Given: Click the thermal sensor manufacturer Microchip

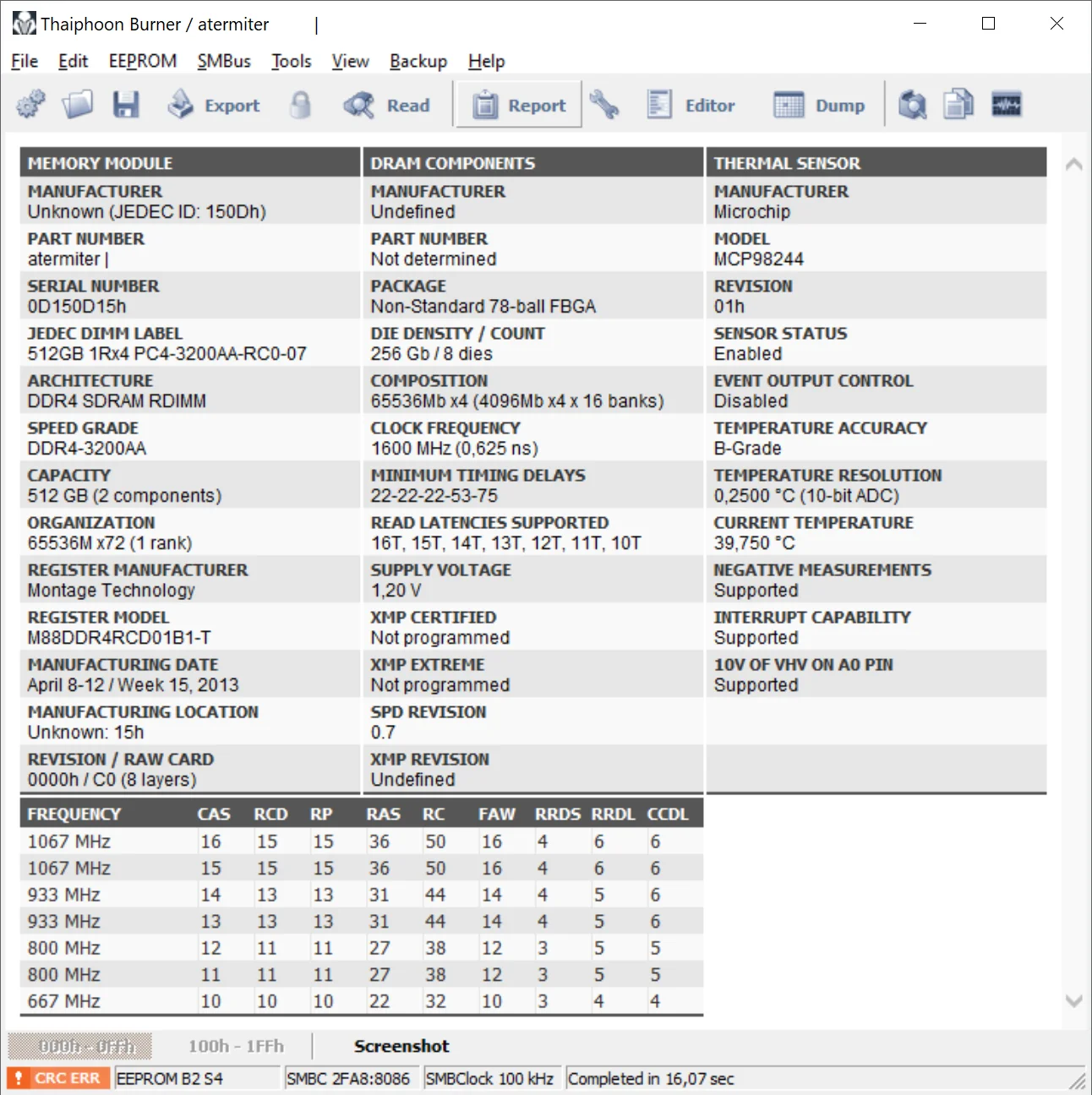Looking at the screenshot, I should tap(752, 212).
